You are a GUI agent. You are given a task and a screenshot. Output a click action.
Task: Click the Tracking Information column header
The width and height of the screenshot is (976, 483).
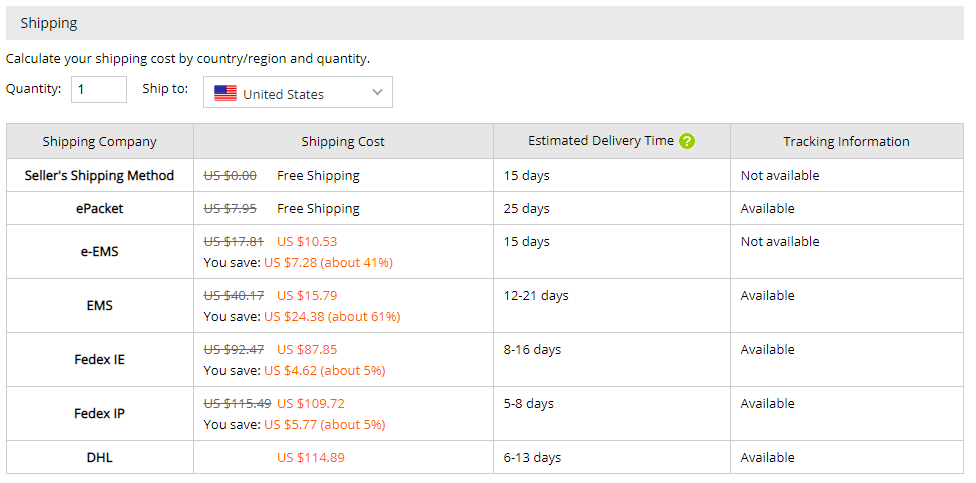click(x=847, y=141)
